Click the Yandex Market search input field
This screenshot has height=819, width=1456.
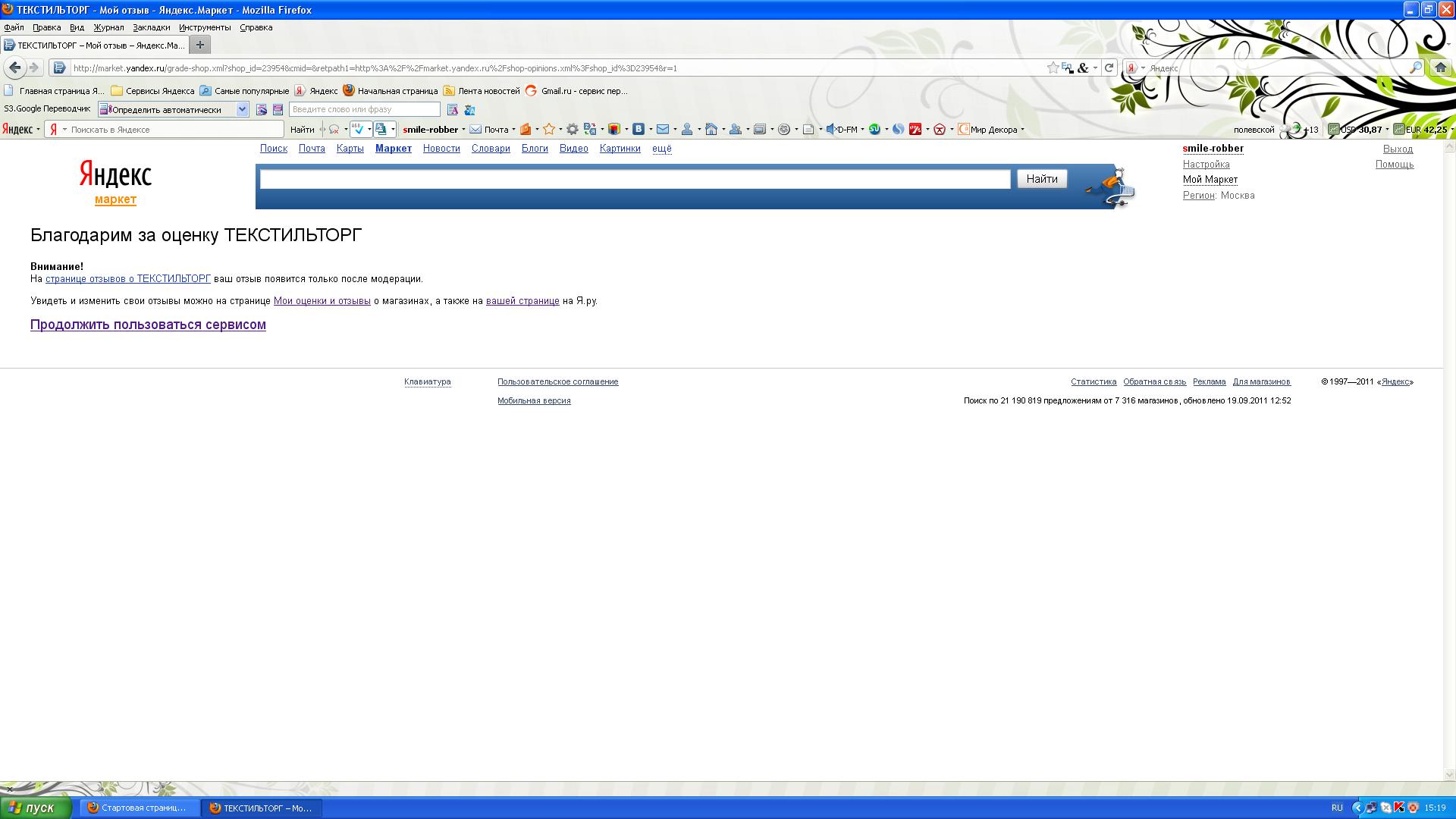pyautogui.click(x=635, y=179)
